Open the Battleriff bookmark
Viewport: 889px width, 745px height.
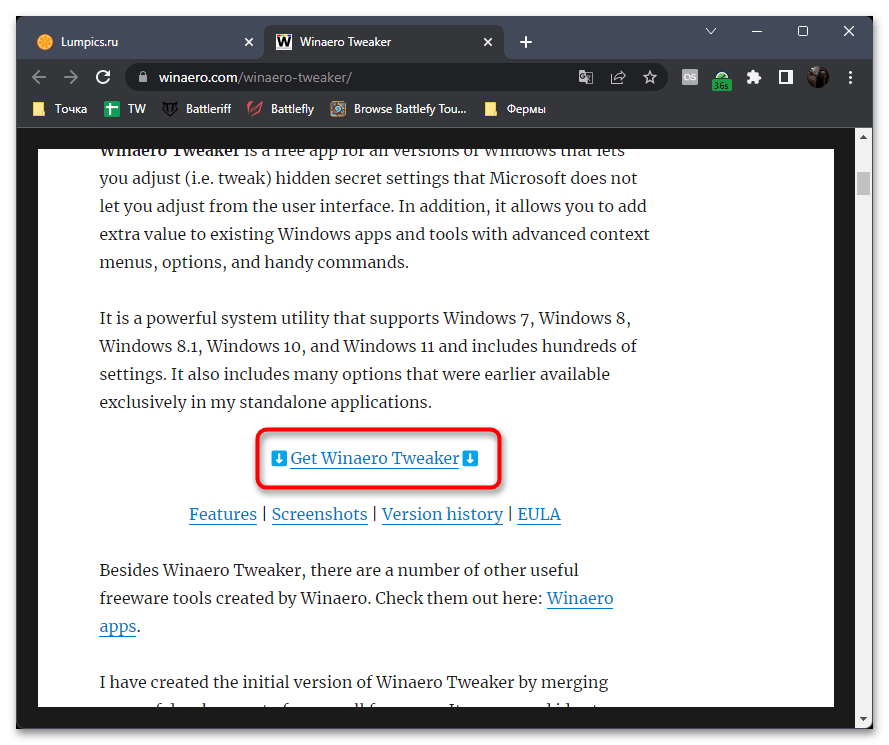pos(197,109)
